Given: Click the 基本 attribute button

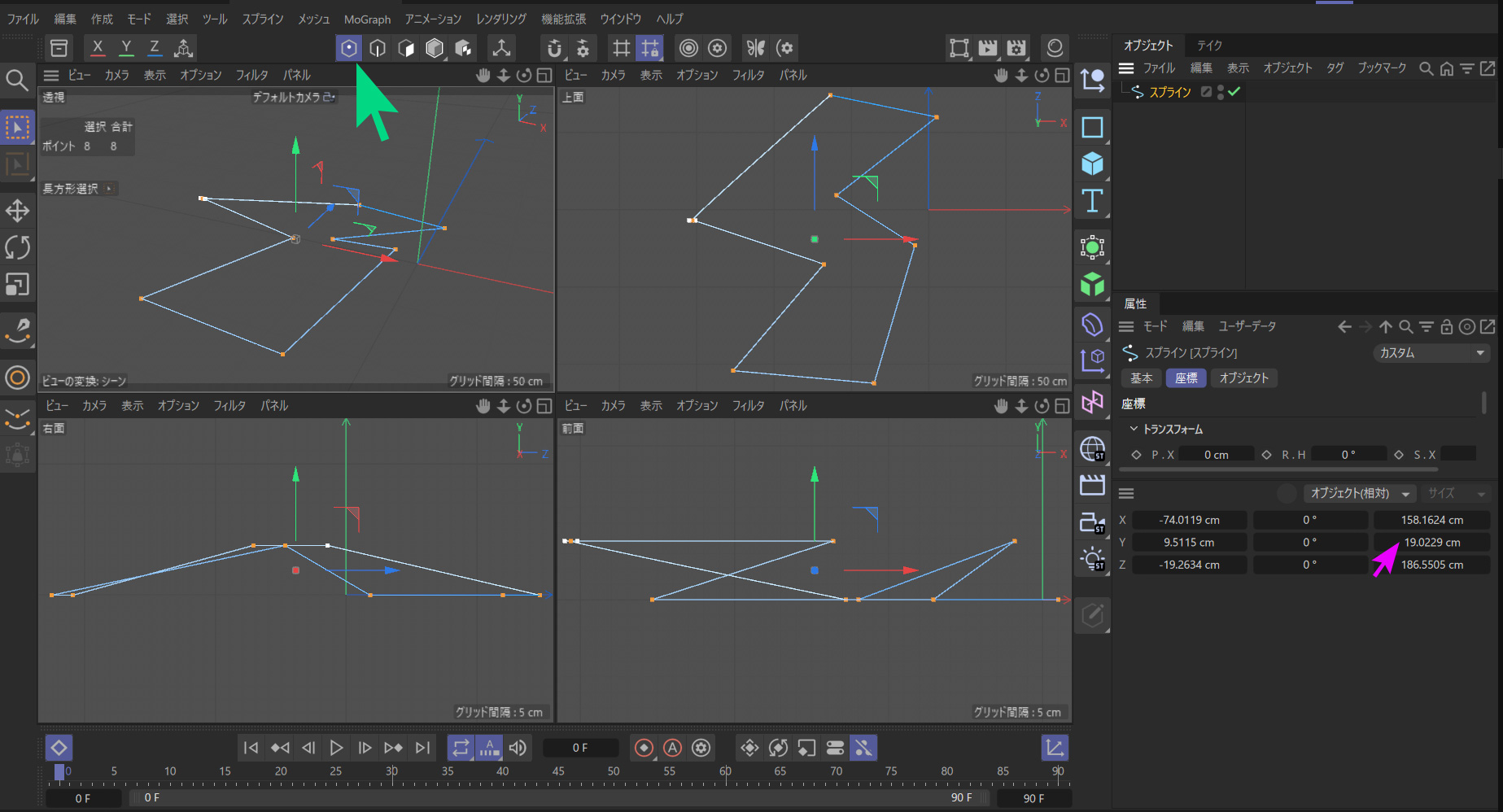Looking at the screenshot, I should 1141,378.
